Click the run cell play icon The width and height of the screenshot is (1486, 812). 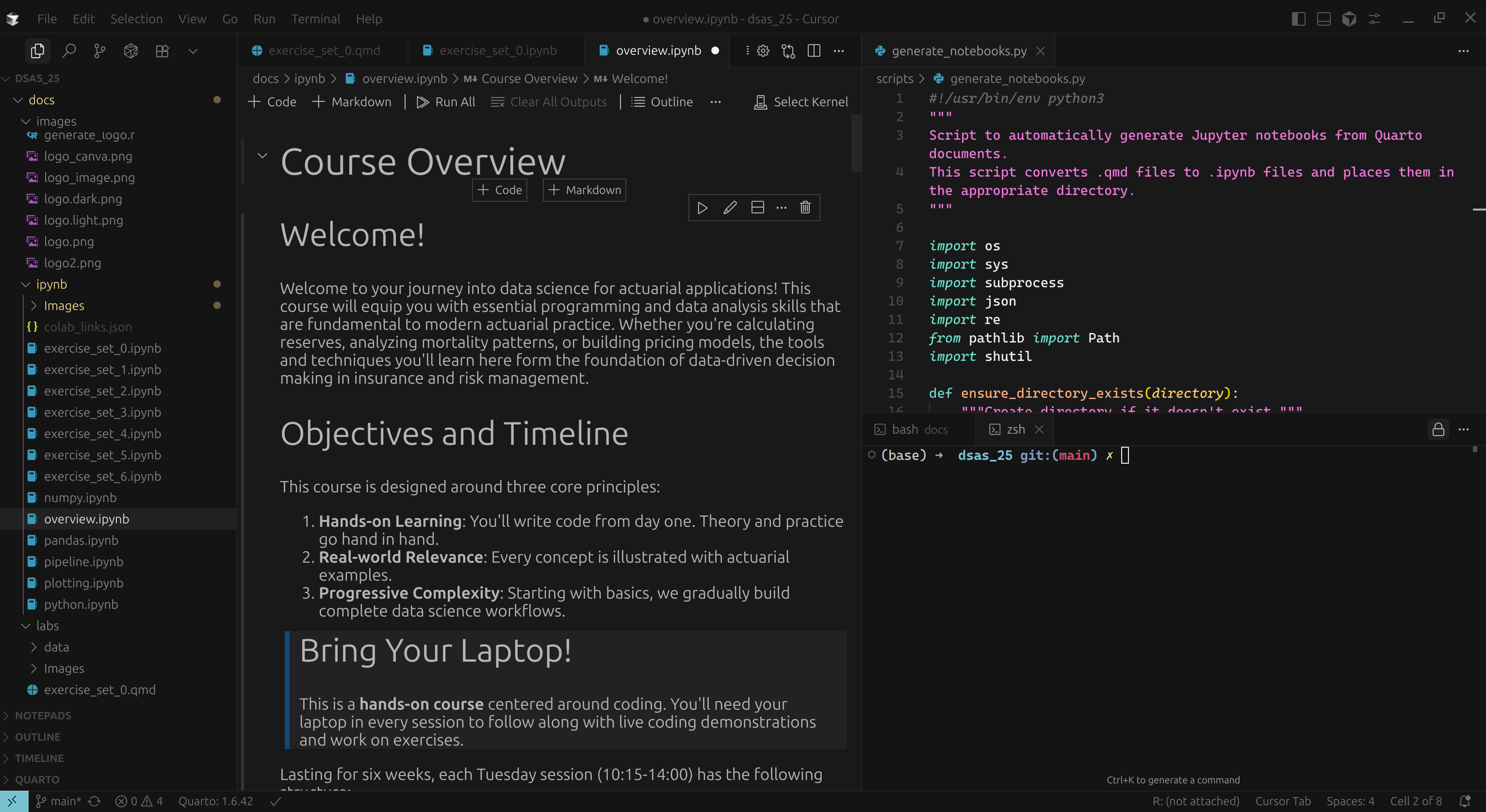click(x=702, y=208)
